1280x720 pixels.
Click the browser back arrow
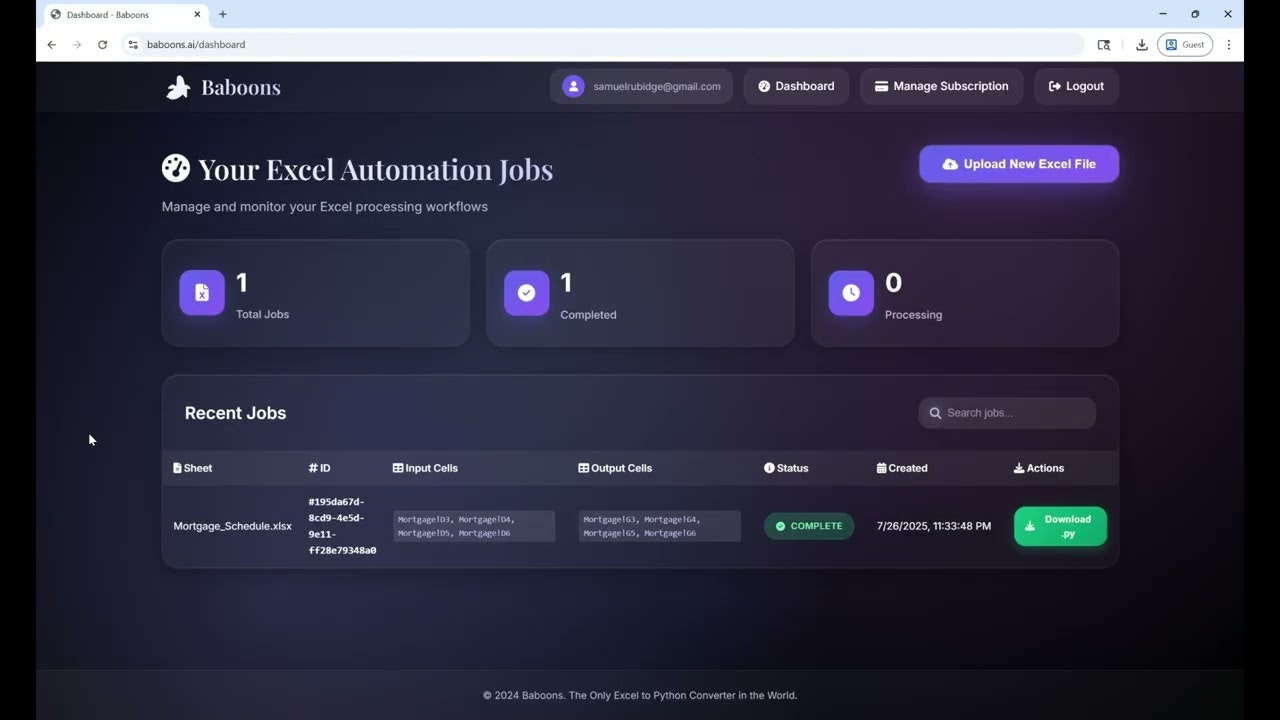click(52, 44)
